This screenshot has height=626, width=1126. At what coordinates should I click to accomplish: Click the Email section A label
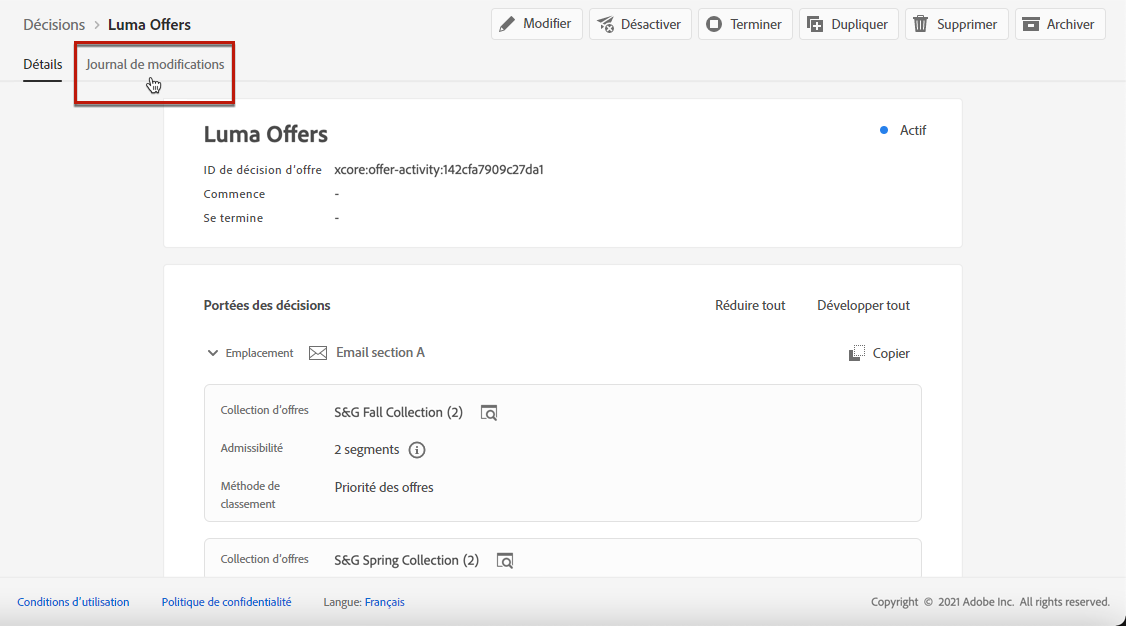[381, 352]
